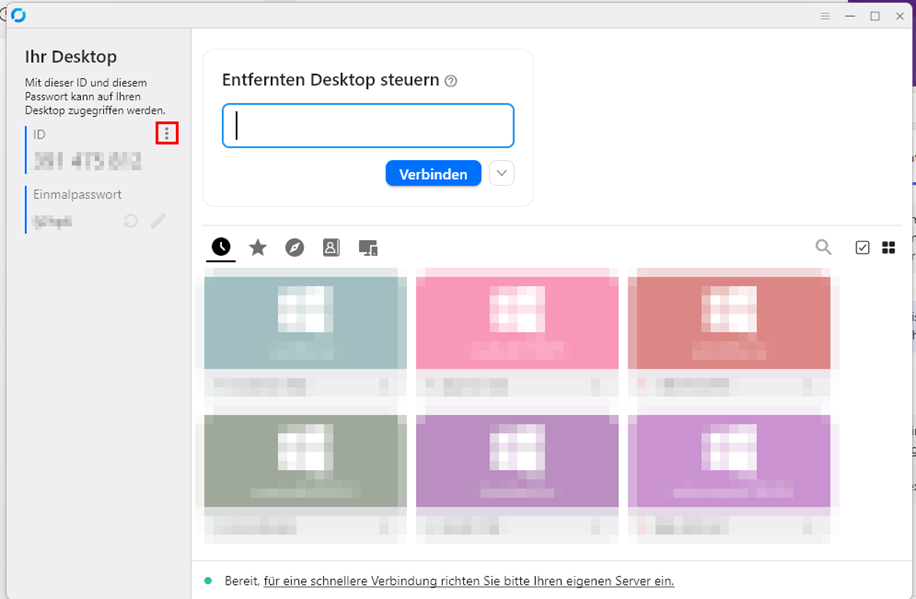Open the search magnifier for saved peers

tap(823, 247)
